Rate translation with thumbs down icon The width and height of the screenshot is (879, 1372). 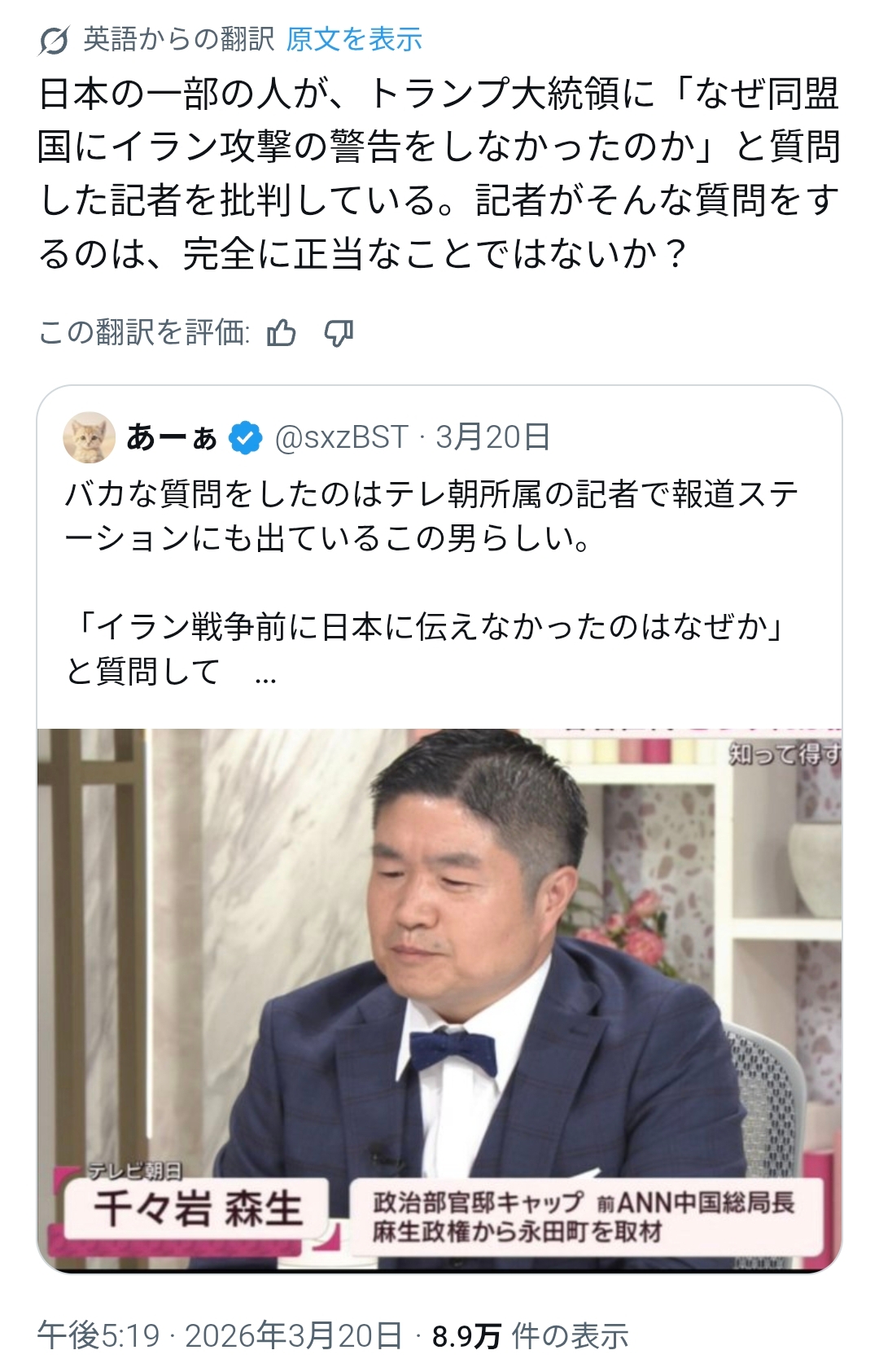tap(339, 333)
